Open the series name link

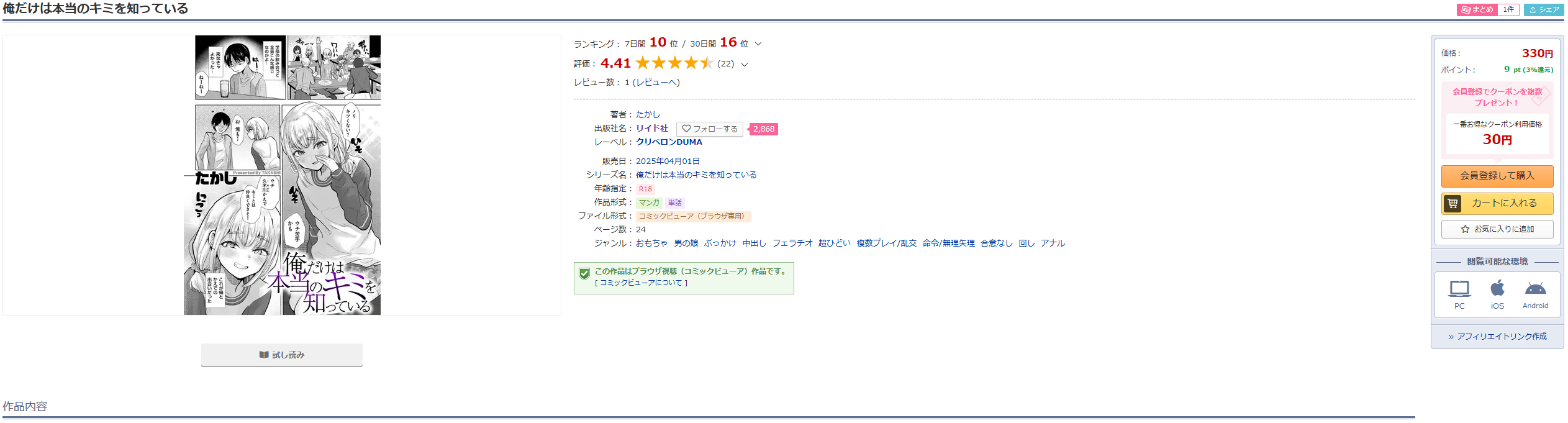(696, 175)
